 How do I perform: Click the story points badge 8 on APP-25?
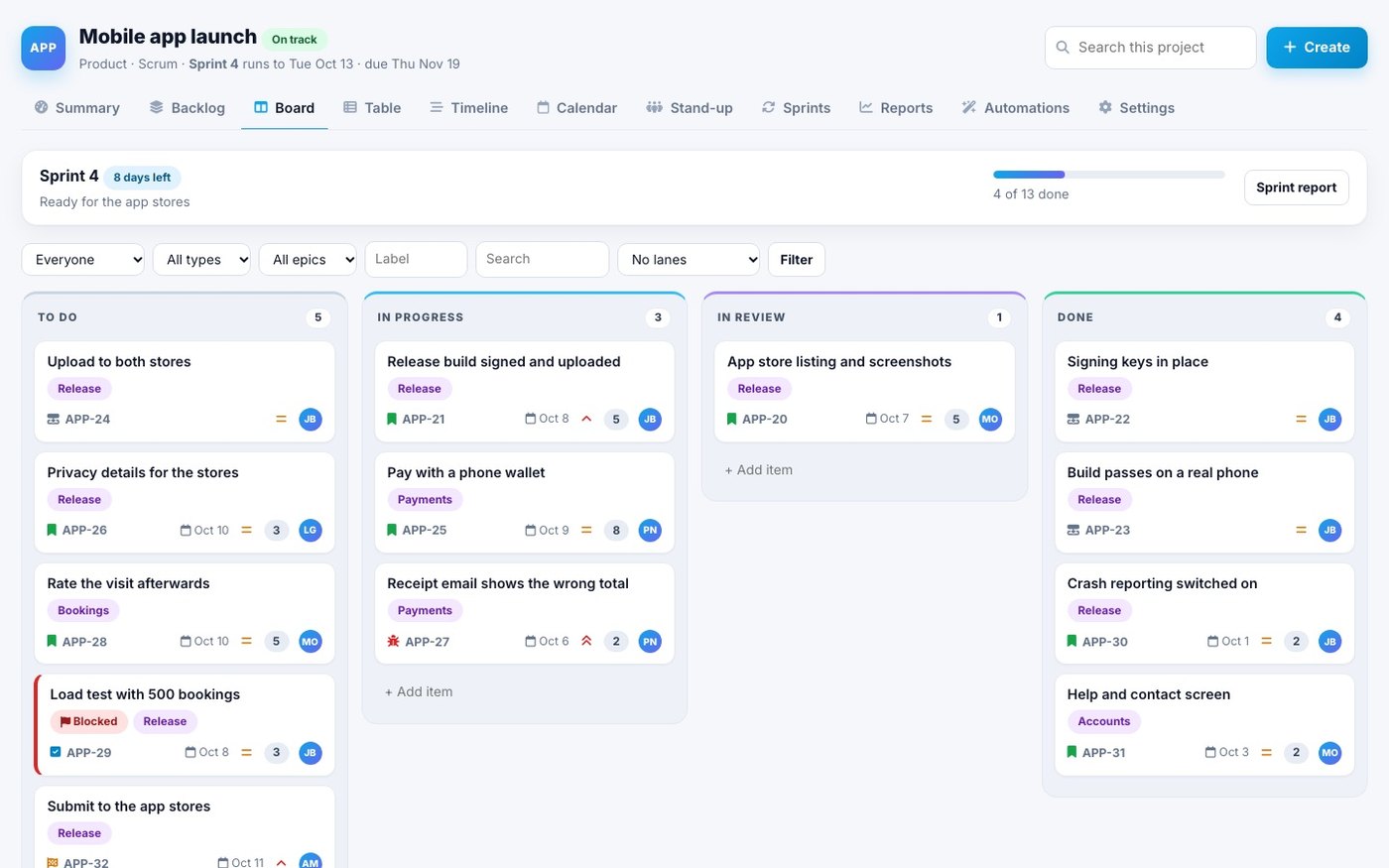tap(616, 531)
